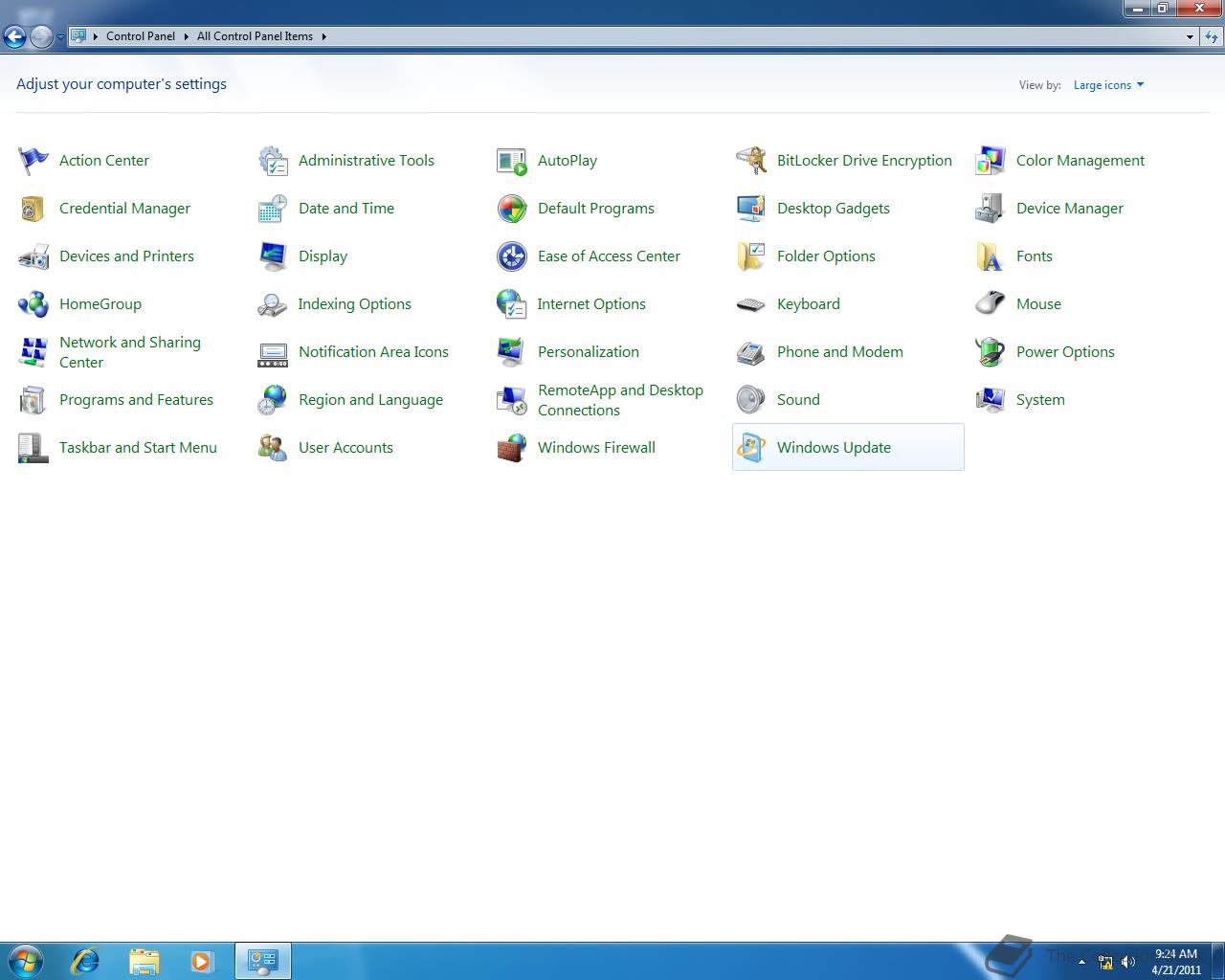Click the root computer icon in address bar
Image resolution: width=1225 pixels, height=980 pixels.
point(78,36)
